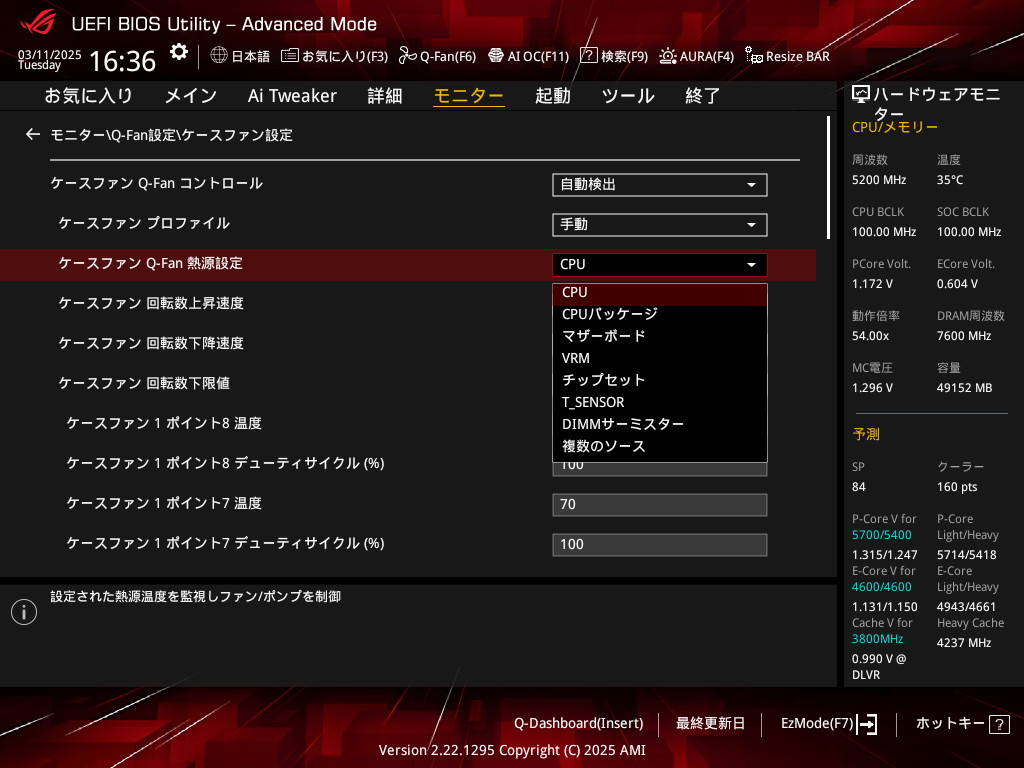
Task: Switch to the メイン tab
Action: pyautogui.click(x=191, y=96)
